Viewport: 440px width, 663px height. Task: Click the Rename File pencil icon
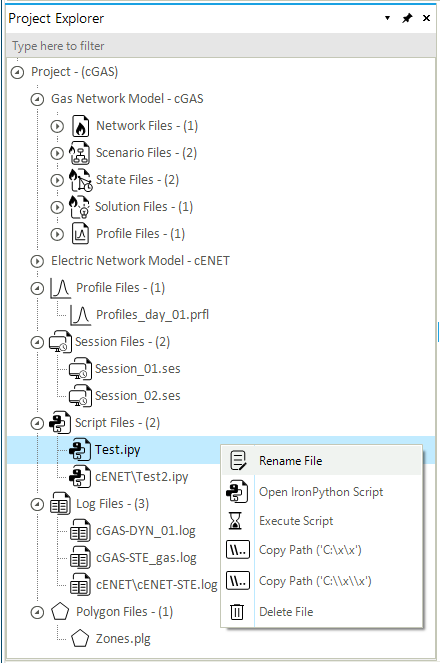point(238,460)
